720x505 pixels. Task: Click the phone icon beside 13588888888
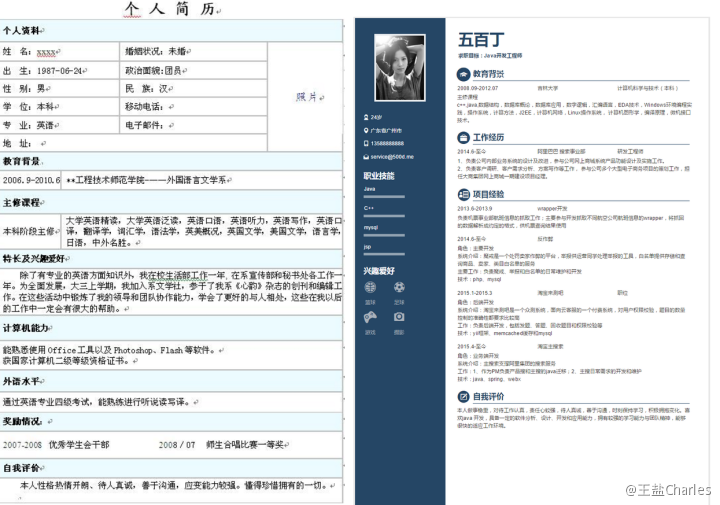pyautogui.click(x=366, y=143)
